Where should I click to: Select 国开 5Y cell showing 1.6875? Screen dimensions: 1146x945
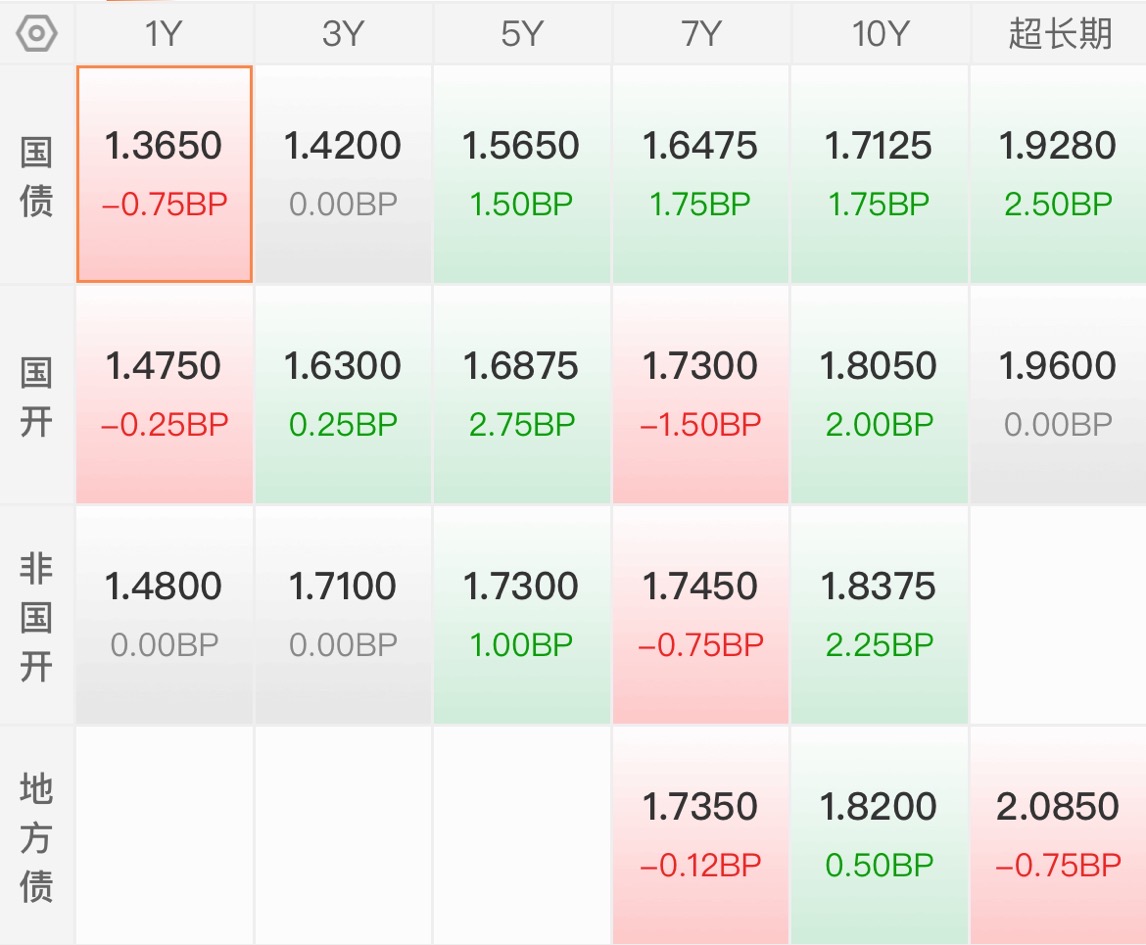[x=522, y=395]
